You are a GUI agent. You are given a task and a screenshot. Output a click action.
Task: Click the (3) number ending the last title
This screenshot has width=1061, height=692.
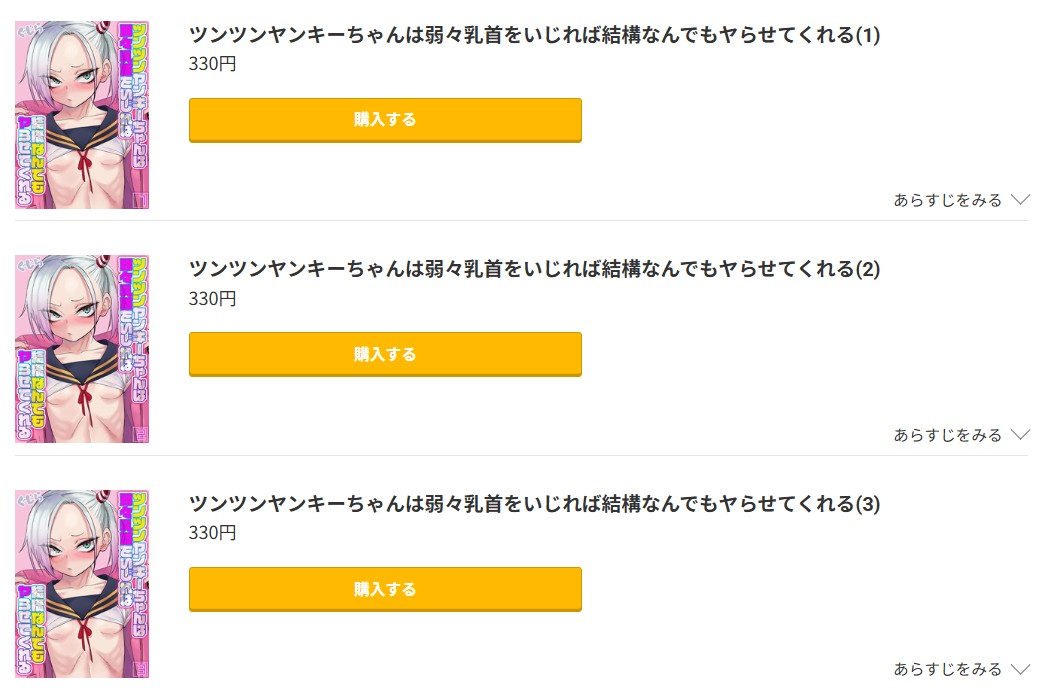coord(868,504)
